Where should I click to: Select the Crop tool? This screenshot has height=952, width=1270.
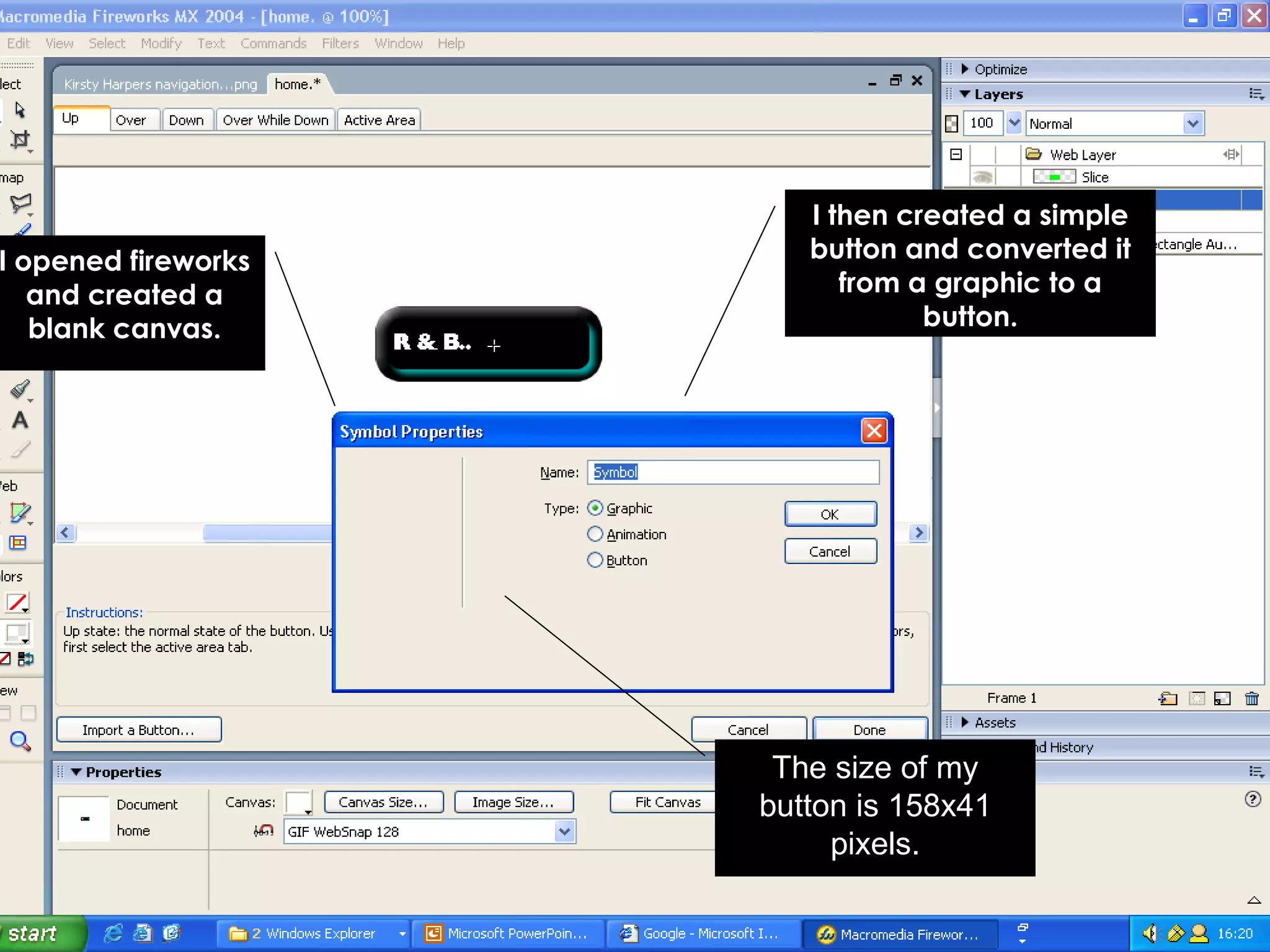point(20,139)
